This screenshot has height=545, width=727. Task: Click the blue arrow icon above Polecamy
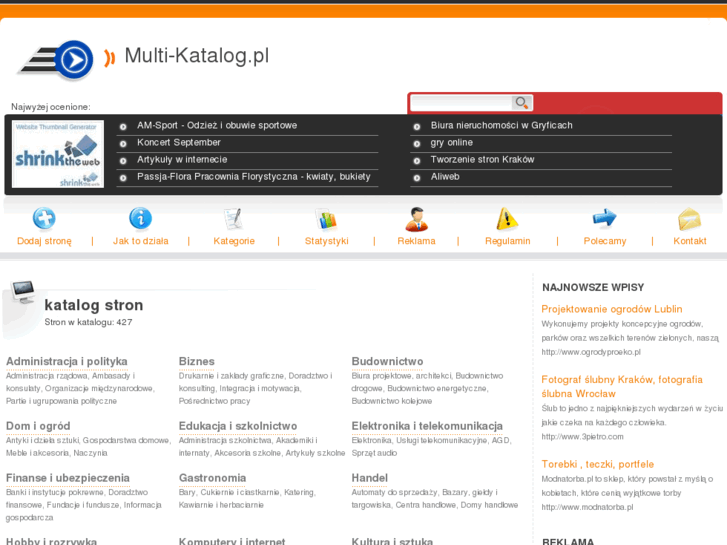[605, 218]
